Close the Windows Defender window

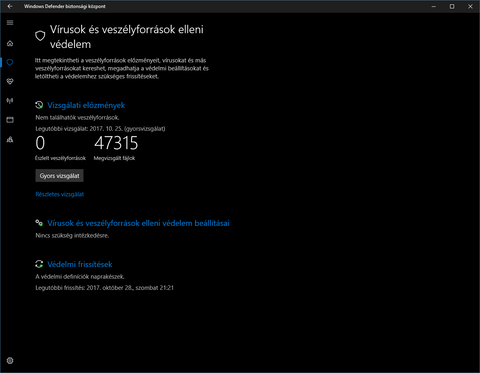(x=470, y=6)
